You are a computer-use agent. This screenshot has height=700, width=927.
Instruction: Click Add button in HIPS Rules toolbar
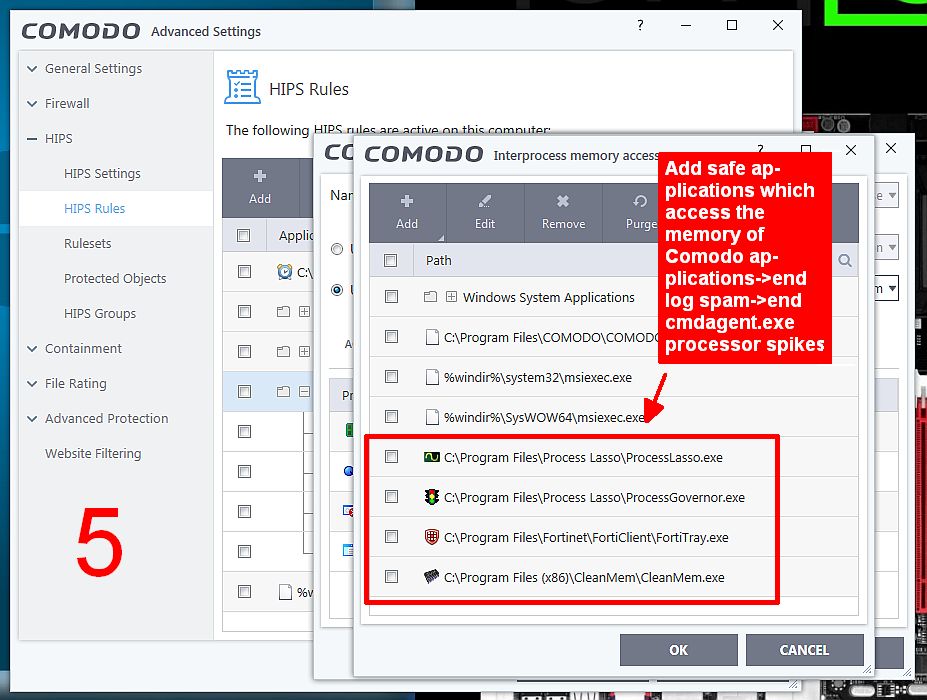pos(260,187)
